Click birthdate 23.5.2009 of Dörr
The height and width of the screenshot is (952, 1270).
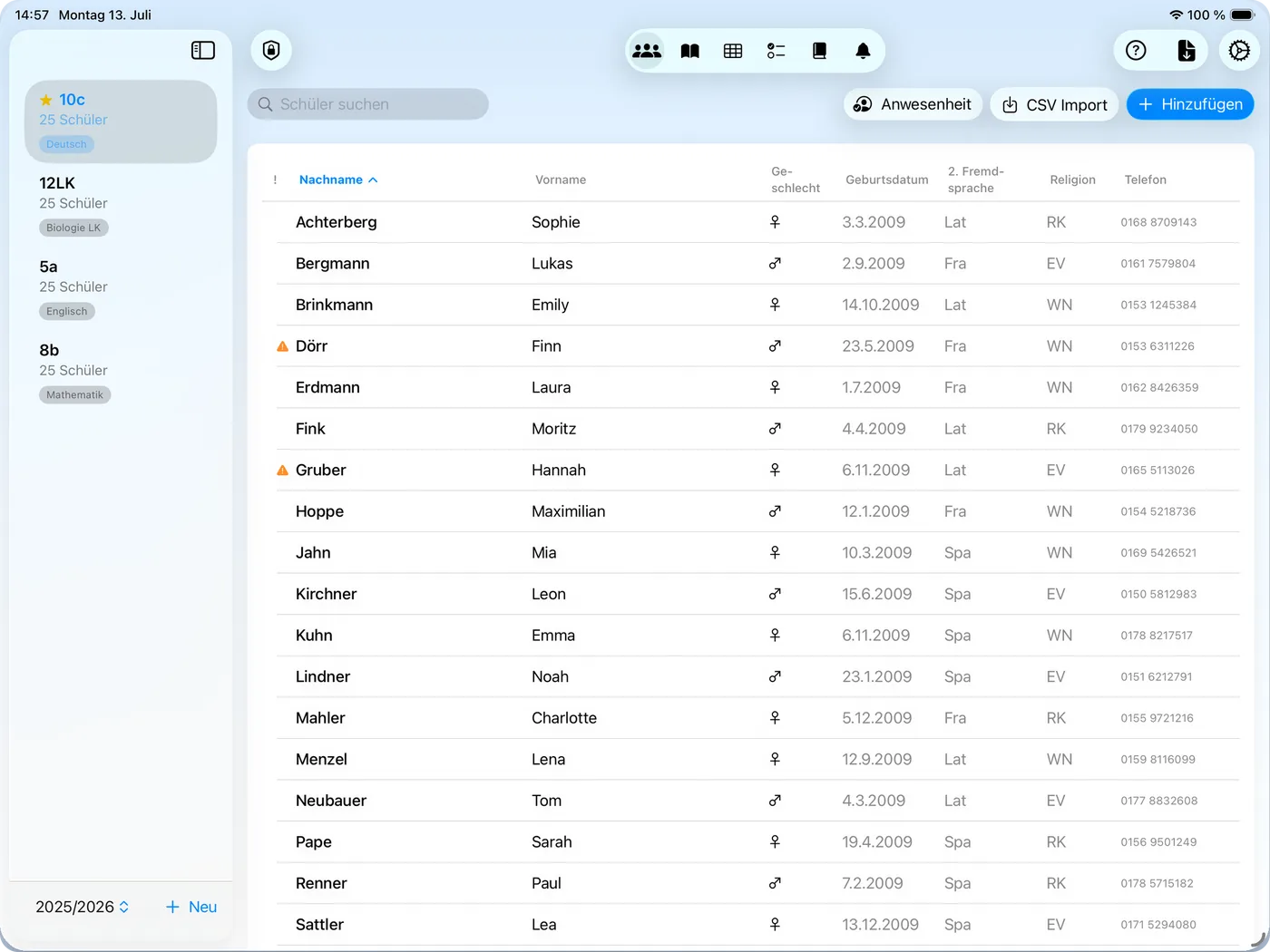tap(877, 346)
